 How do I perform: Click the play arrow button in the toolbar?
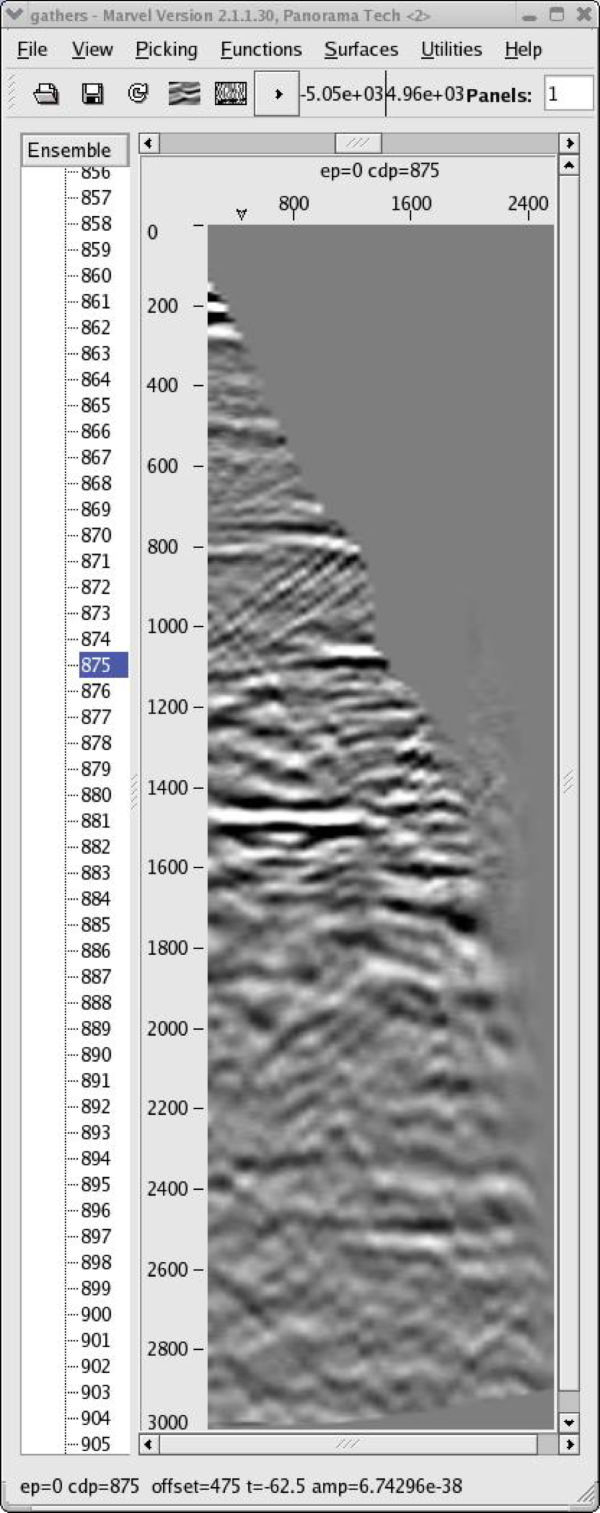pos(277,94)
